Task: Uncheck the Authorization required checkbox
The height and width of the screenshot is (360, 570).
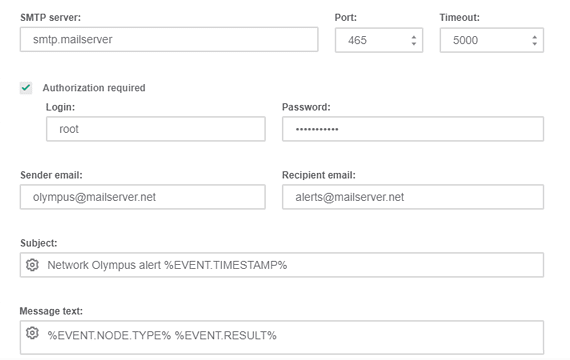Action: 26,88
